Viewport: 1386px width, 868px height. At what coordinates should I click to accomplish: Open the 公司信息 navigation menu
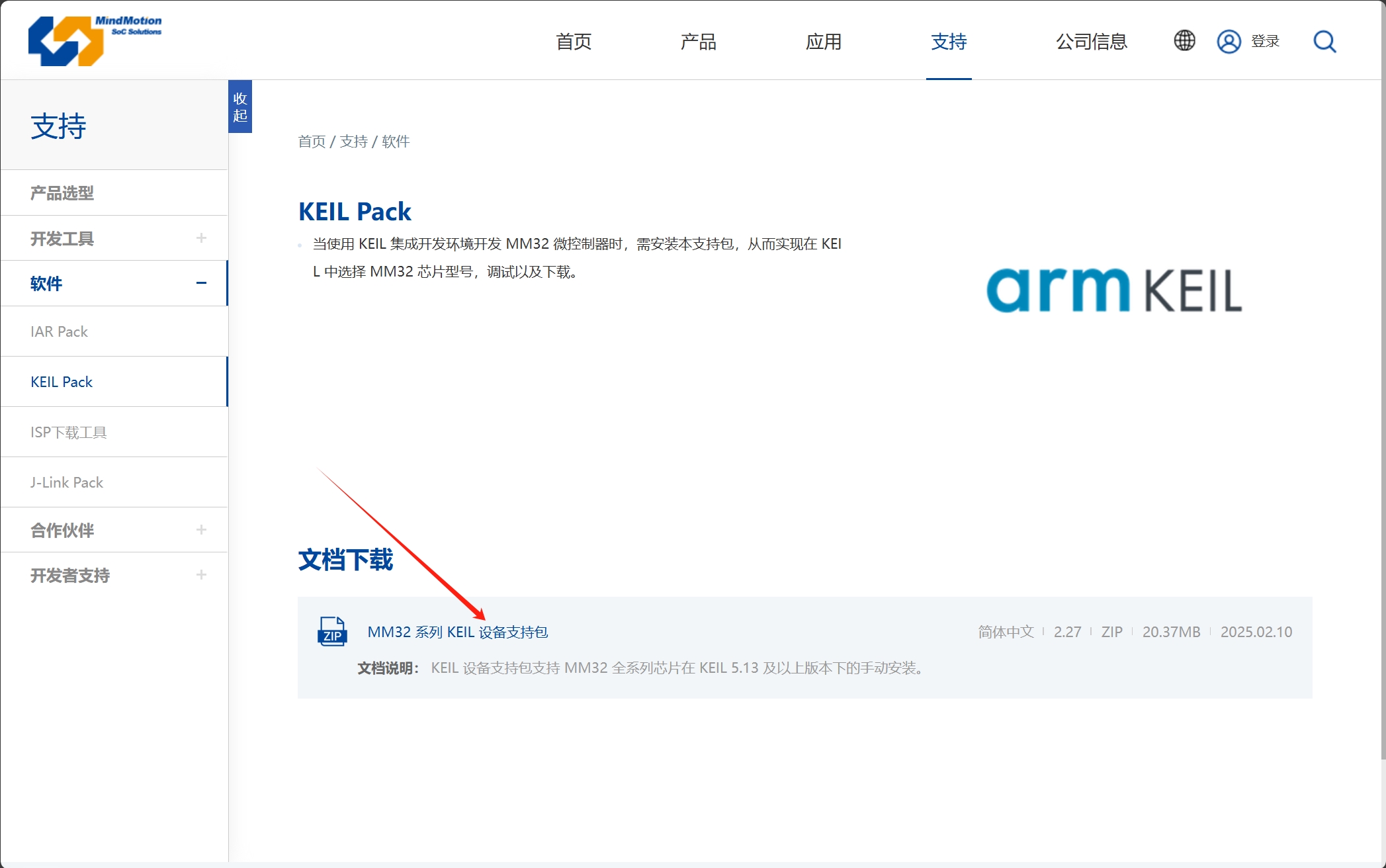pyautogui.click(x=1091, y=42)
